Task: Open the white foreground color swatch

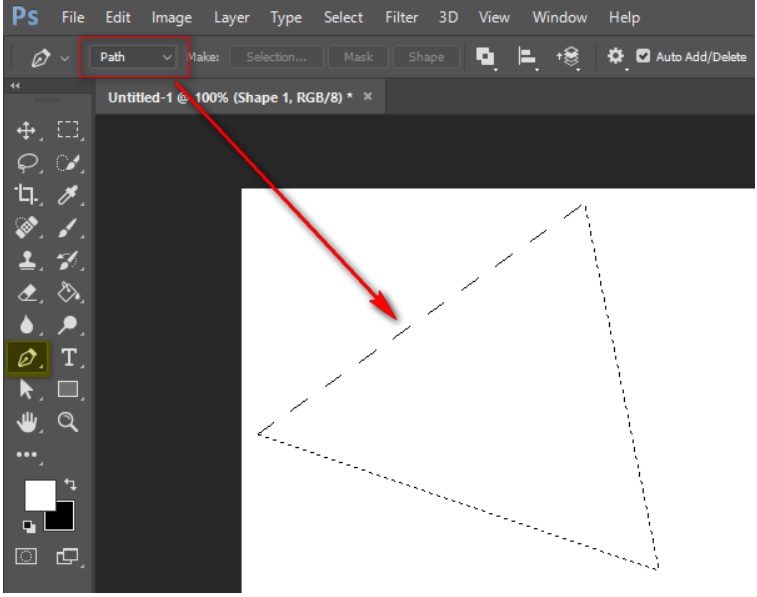Action: (40, 495)
